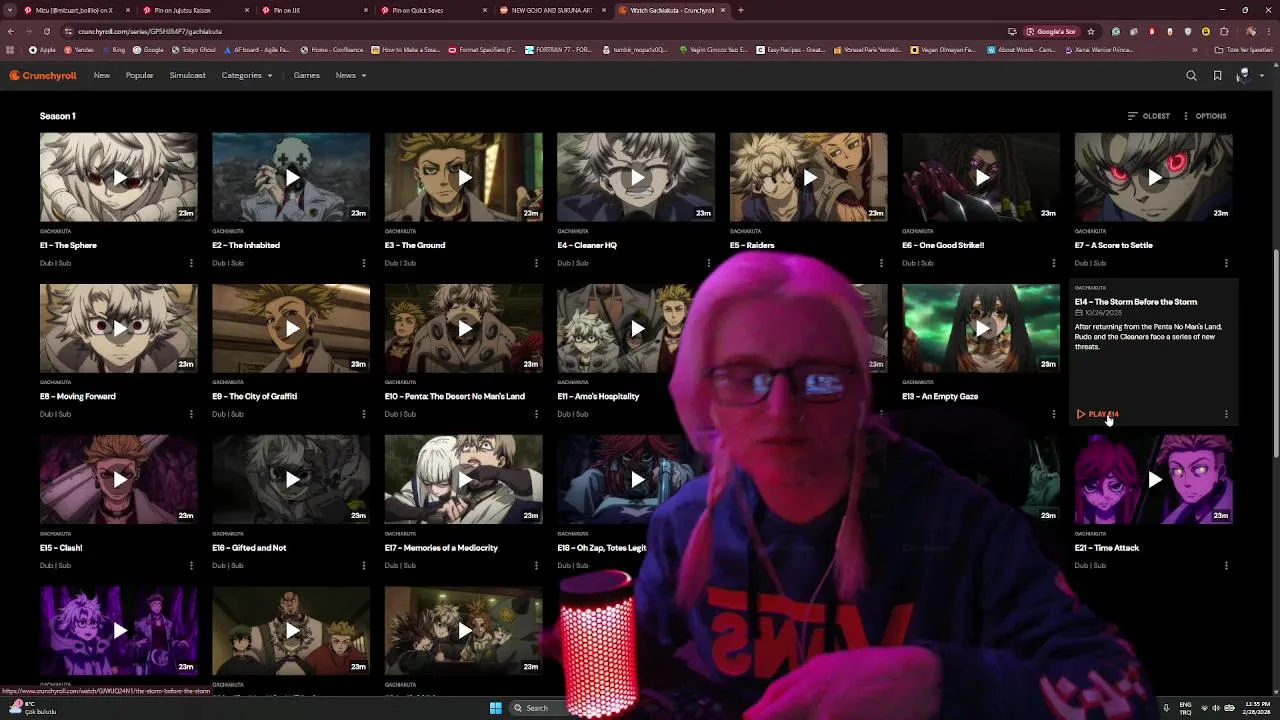Open more options for E15 – Clash!

[x=191, y=565]
